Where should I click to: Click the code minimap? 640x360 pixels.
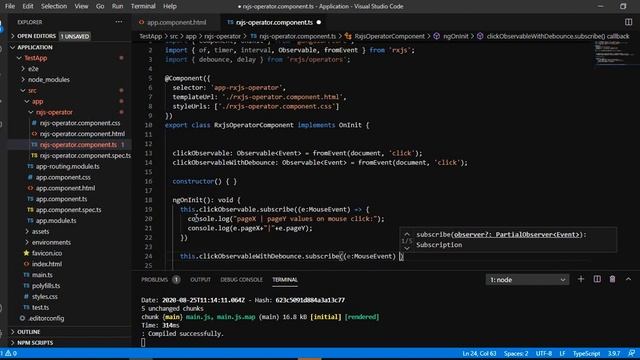pyautogui.click(x=616, y=53)
